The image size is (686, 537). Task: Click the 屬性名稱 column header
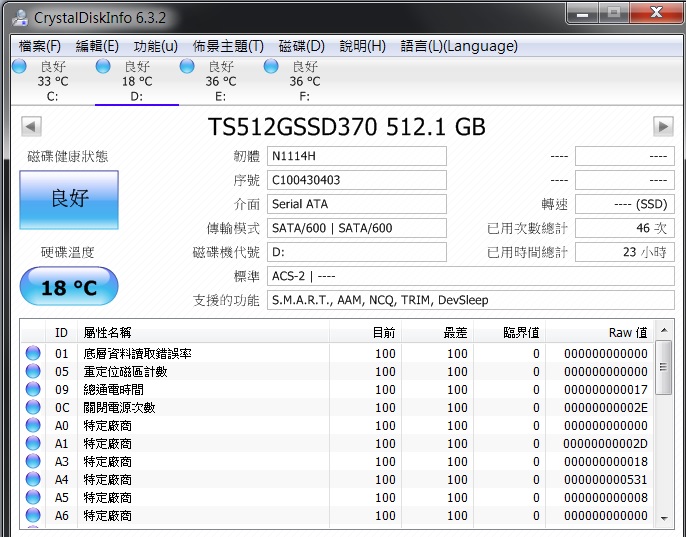pyautogui.click(x=203, y=333)
